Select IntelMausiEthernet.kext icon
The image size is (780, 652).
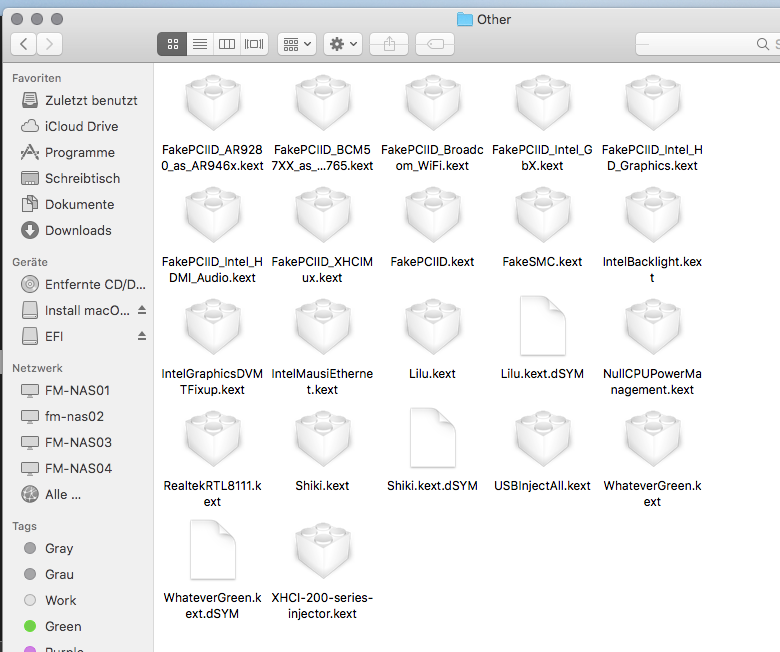click(x=323, y=327)
